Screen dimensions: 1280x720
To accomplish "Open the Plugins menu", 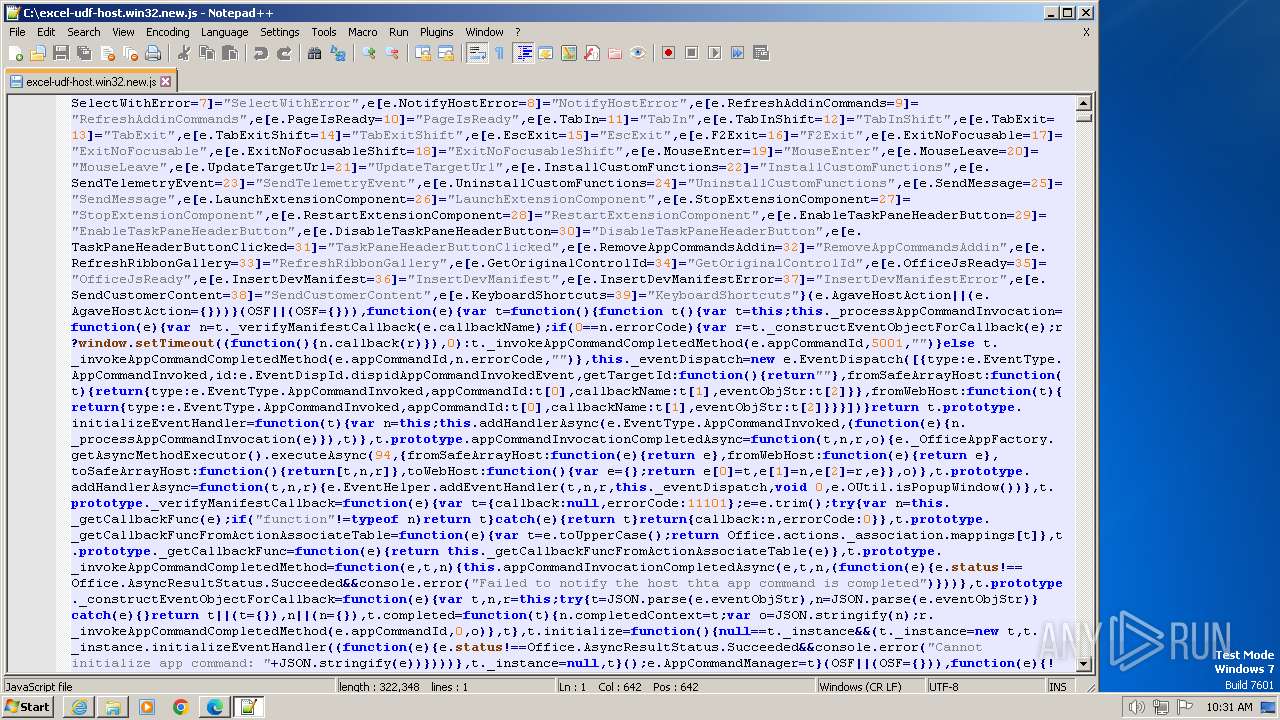I will pos(436,32).
